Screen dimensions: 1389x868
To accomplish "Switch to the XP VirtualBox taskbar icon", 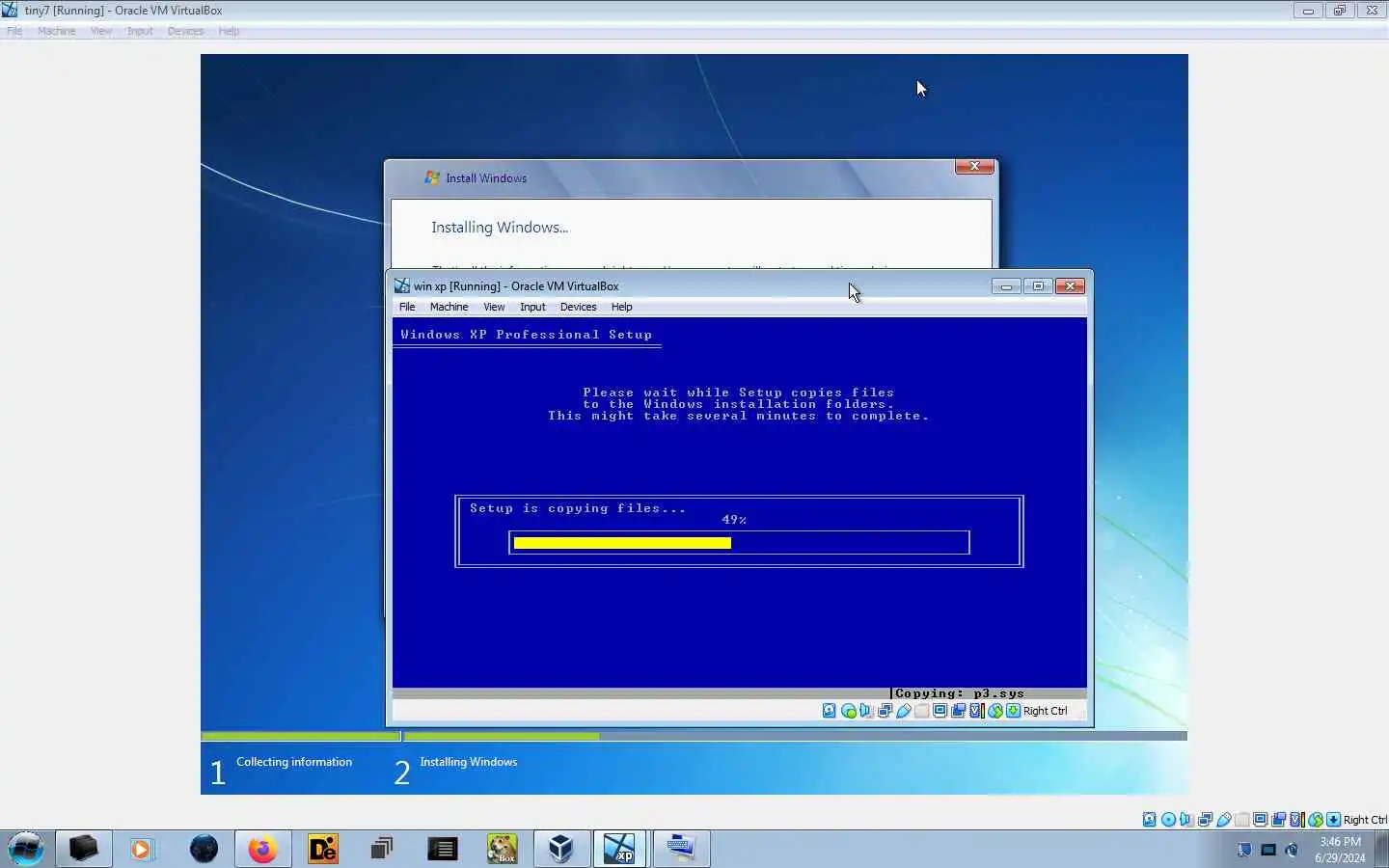I will coord(619,849).
